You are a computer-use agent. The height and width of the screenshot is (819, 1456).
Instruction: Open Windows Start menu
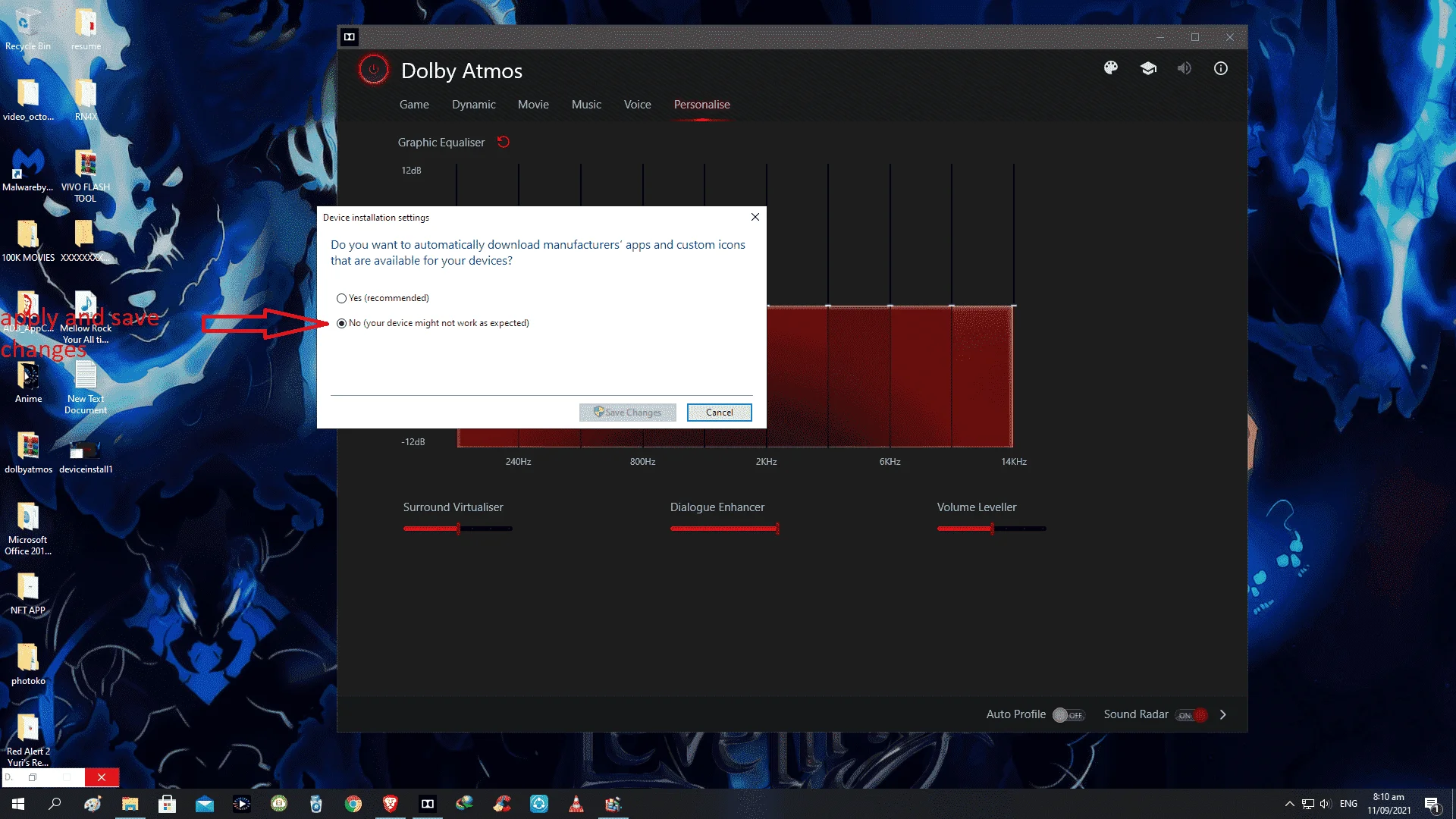click(18, 804)
